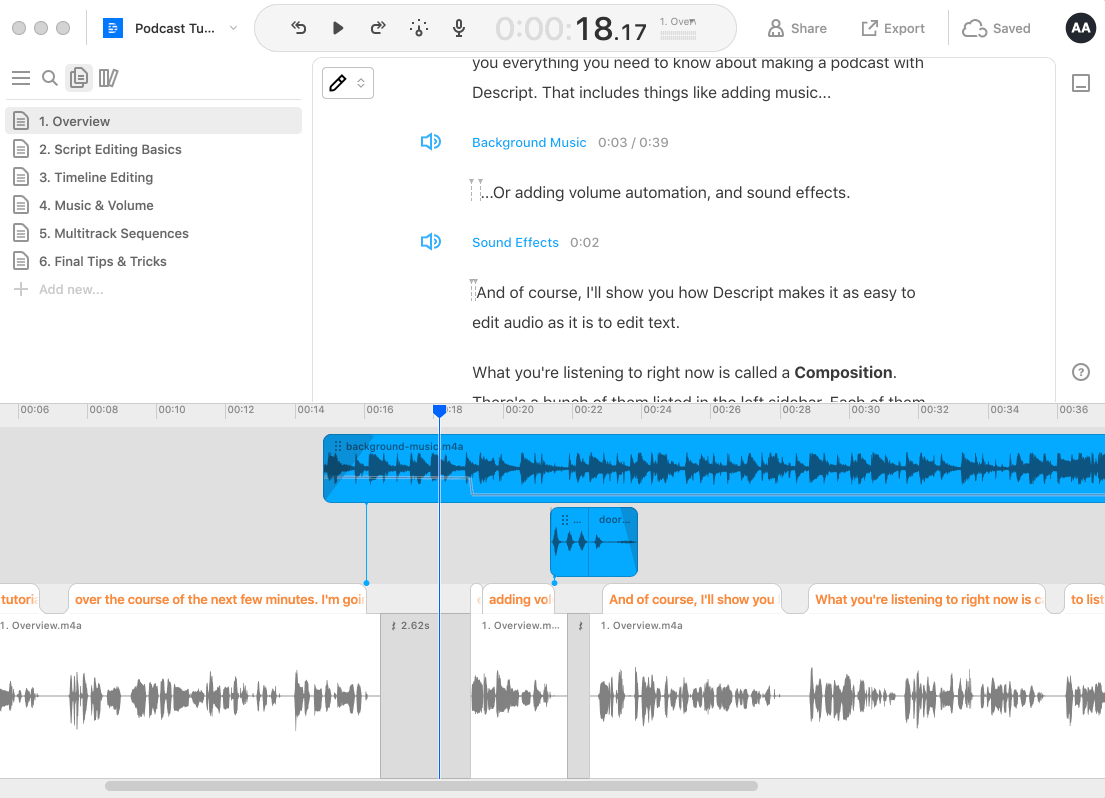The image size is (1105, 798).
Task: Open composition 6. Final Tips & Tricks
Action: point(154,262)
